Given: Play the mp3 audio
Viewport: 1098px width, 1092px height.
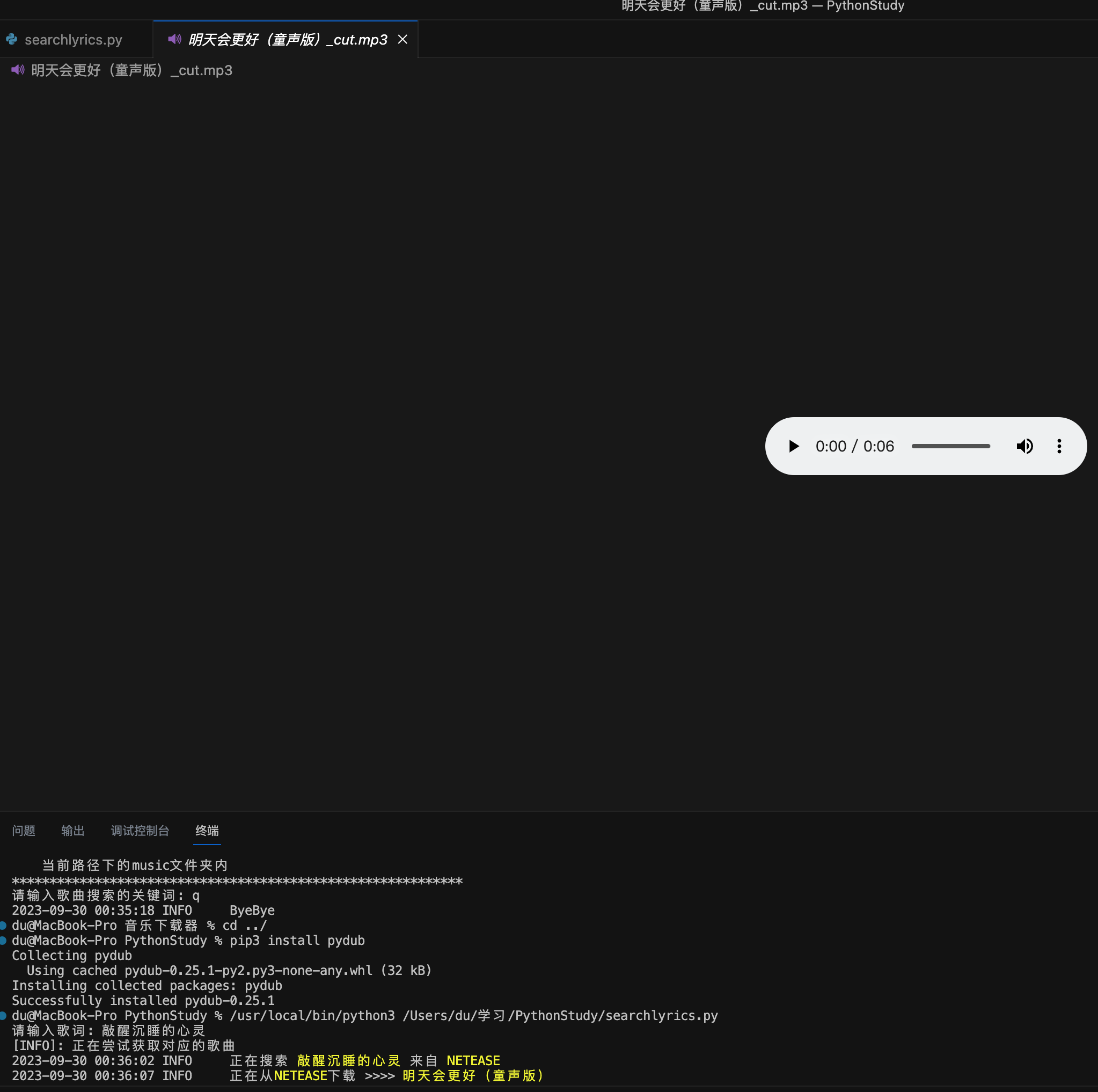Looking at the screenshot, I should (794, 446).
